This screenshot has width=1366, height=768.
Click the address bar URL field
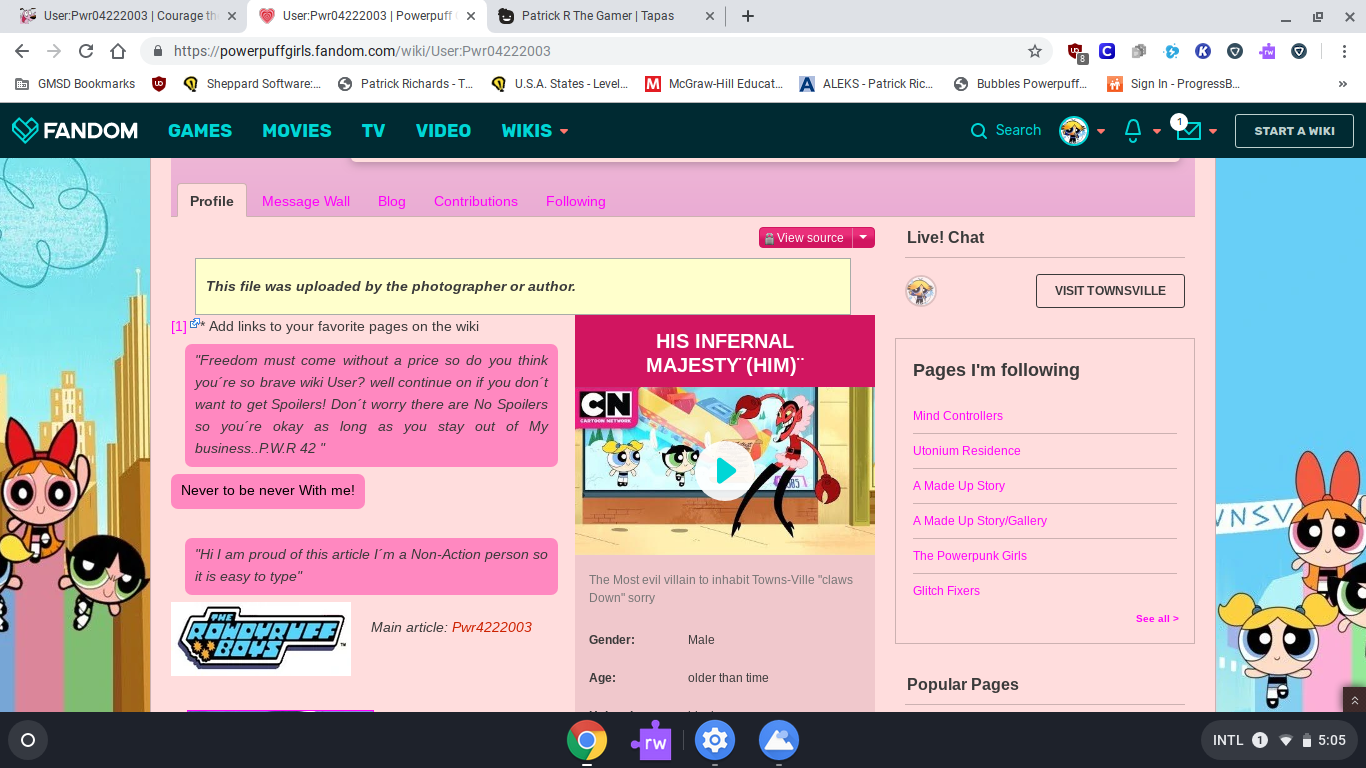tap(590, 51)
